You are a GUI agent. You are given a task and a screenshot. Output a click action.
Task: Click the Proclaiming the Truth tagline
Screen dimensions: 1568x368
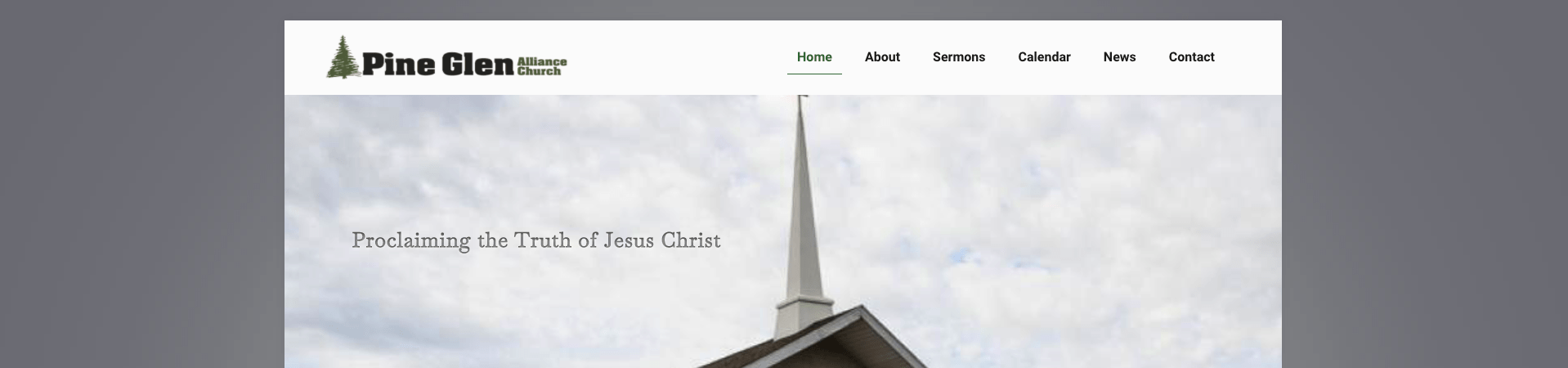pyautogui.click(x=536, y=240)
